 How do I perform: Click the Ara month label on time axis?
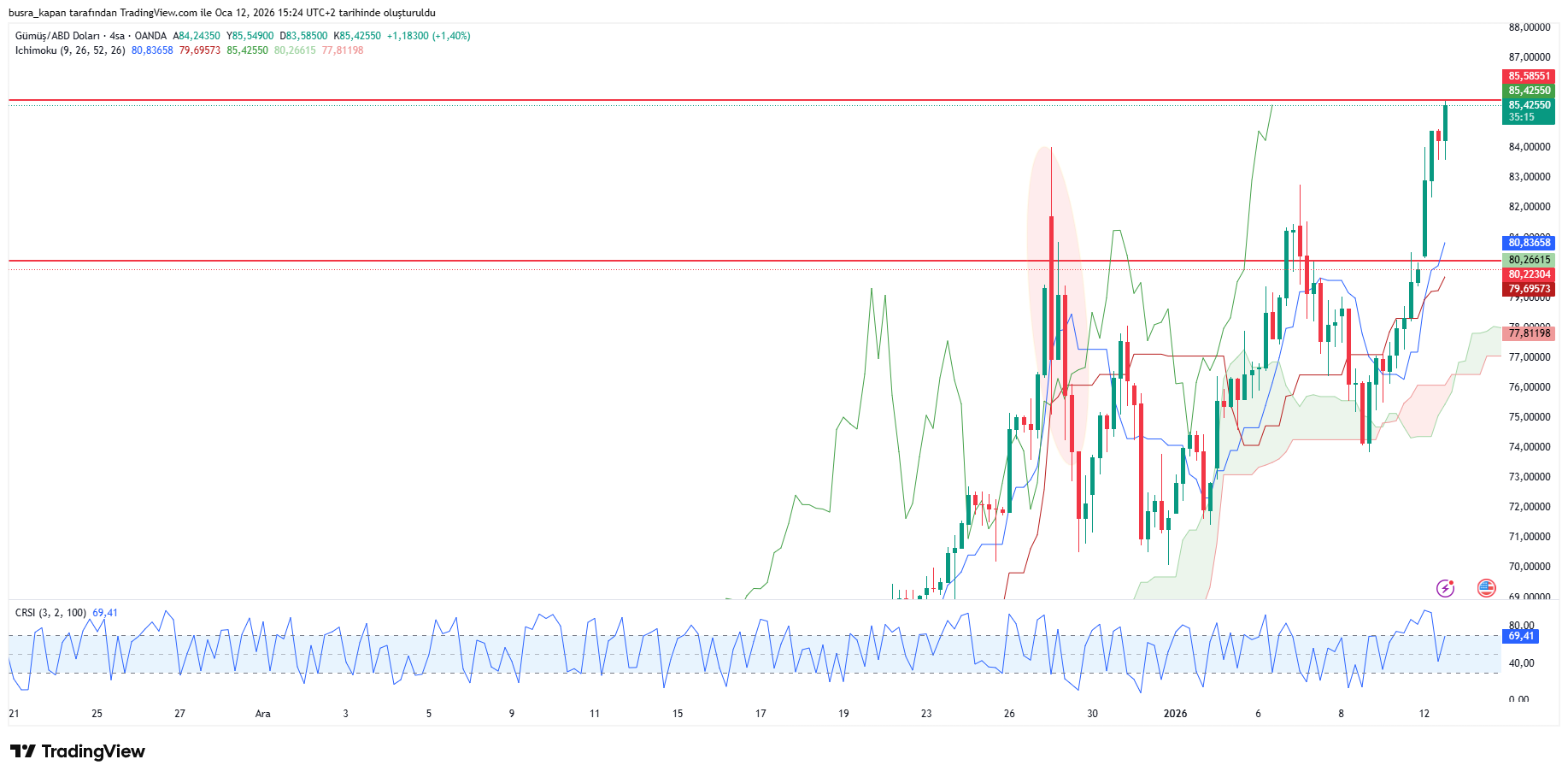[x=262, y=714]
